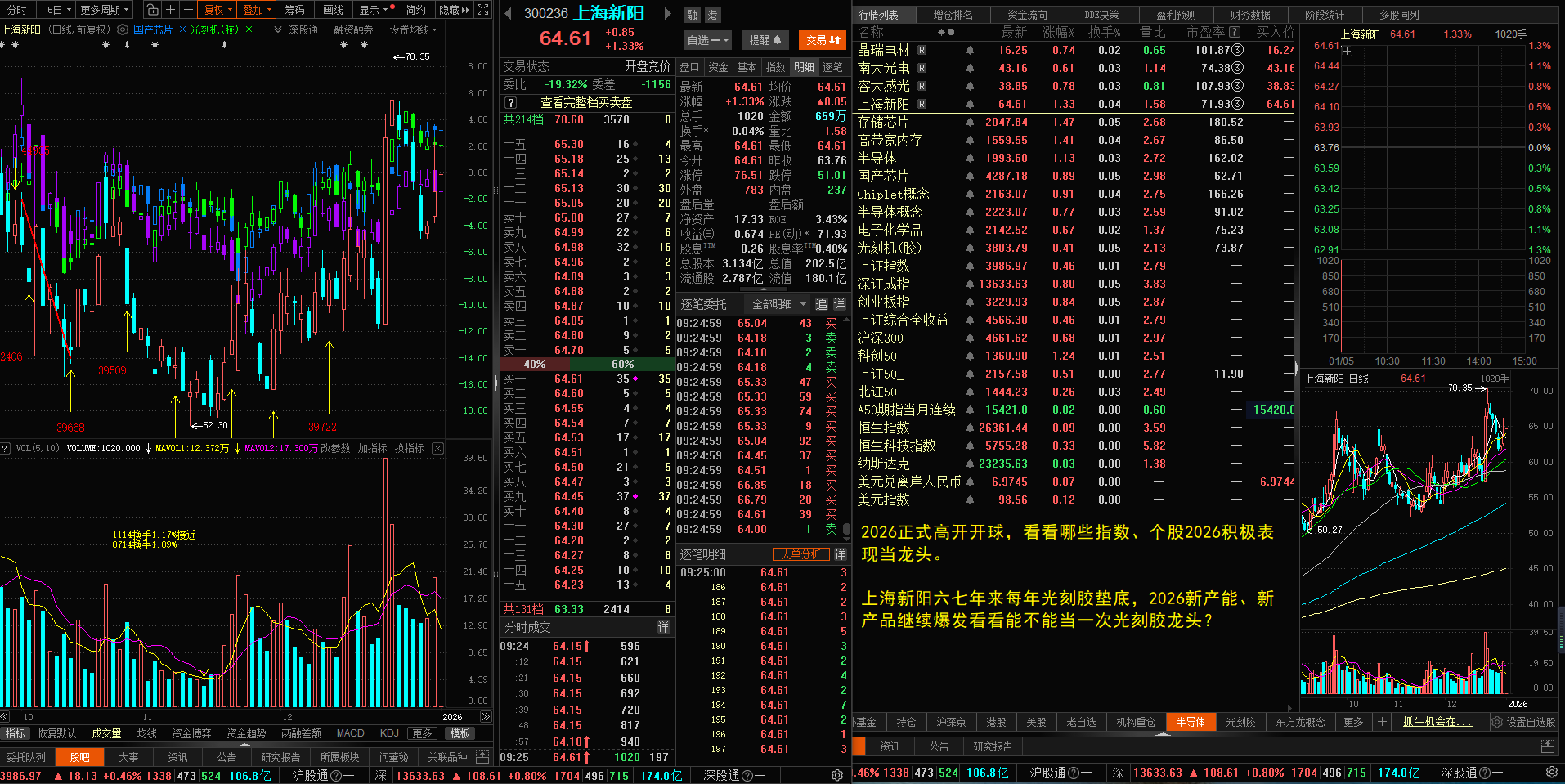Jump to chart start with left double-arrow
The image size is (1565, 784).
(x=5, y=716)
